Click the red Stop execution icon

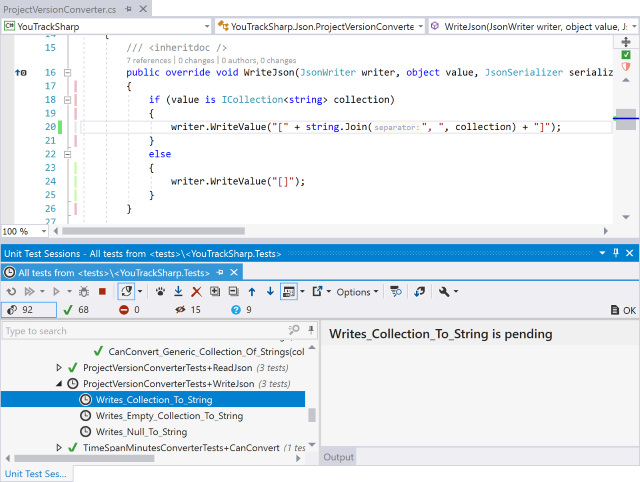[102, 292]
